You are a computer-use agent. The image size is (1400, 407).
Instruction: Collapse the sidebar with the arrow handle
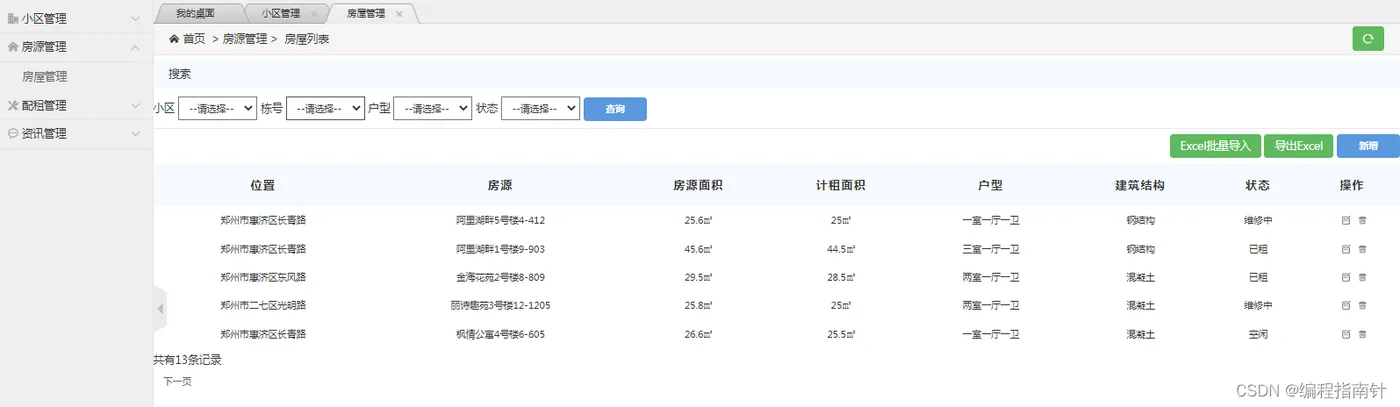click(160, 309)
